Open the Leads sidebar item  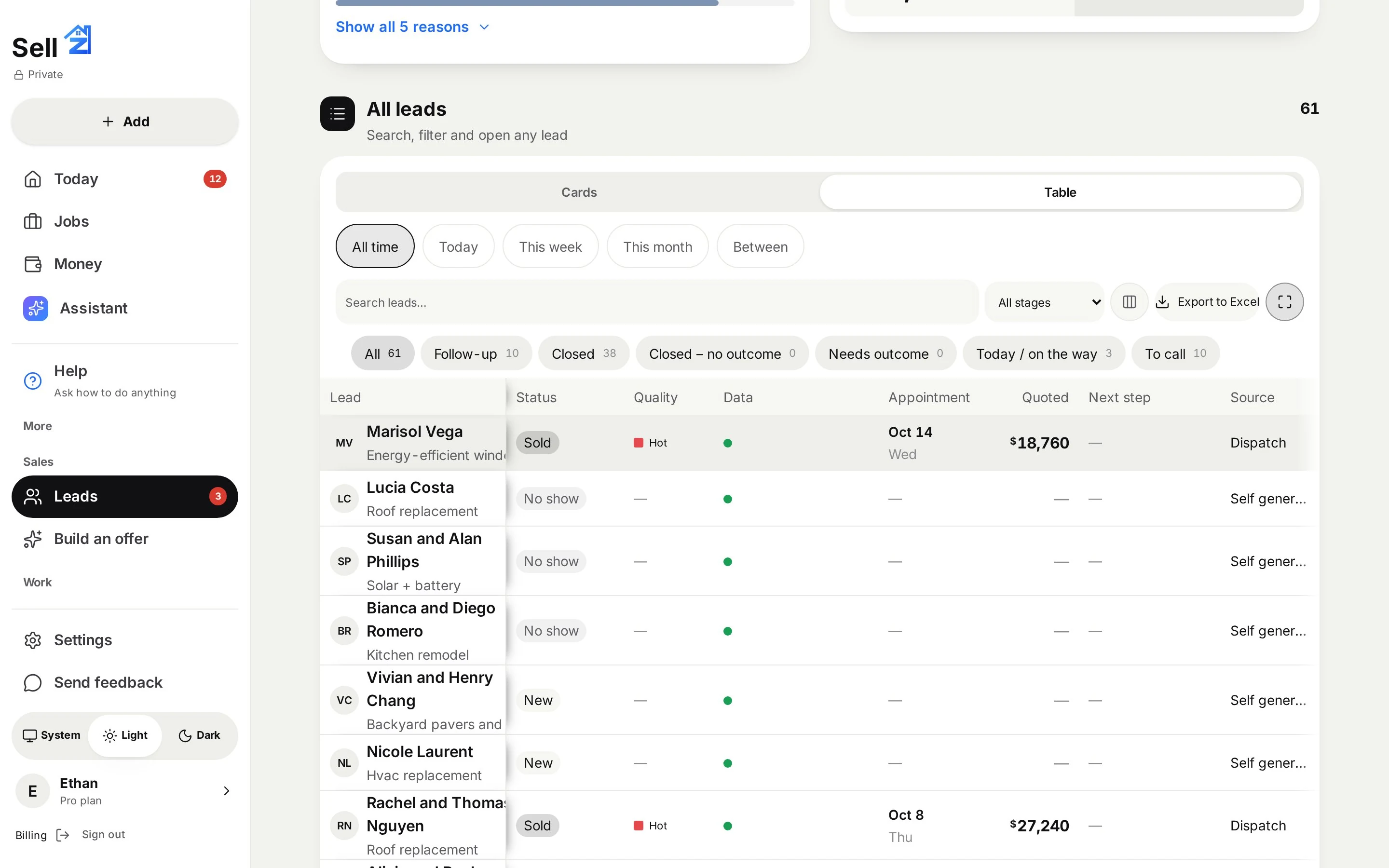[x=125, y=497]
